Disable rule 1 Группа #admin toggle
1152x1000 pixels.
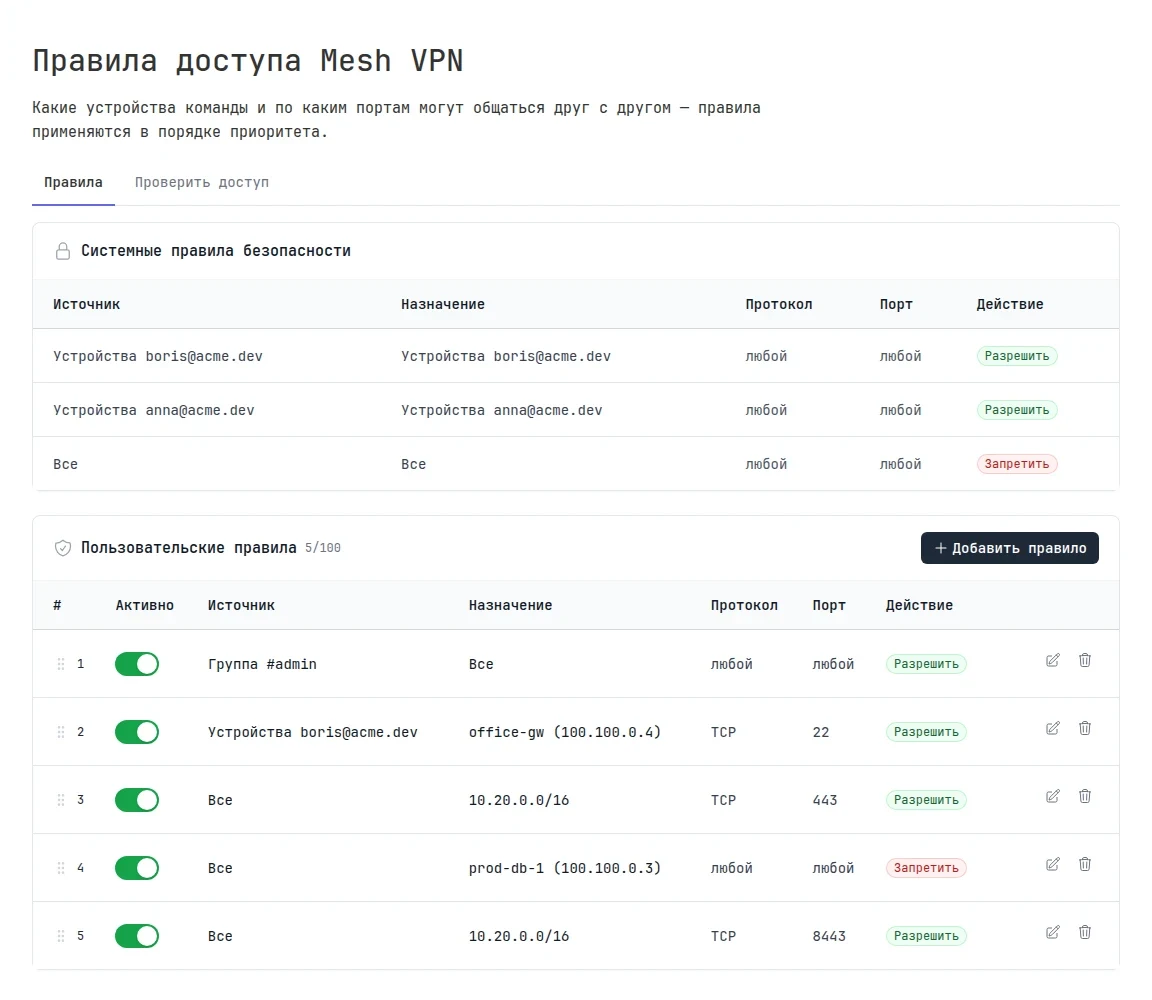click(137, 663)
